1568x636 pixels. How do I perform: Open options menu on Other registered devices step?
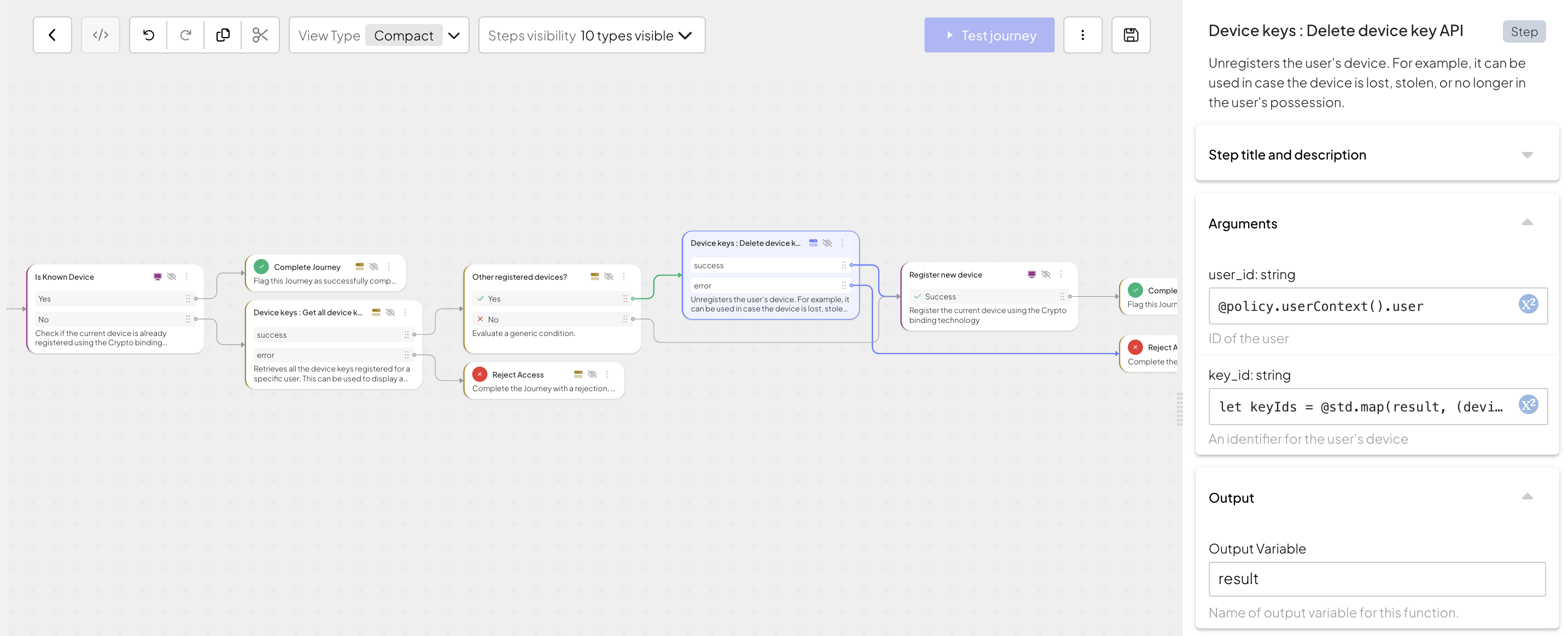[x=624, y=276]
